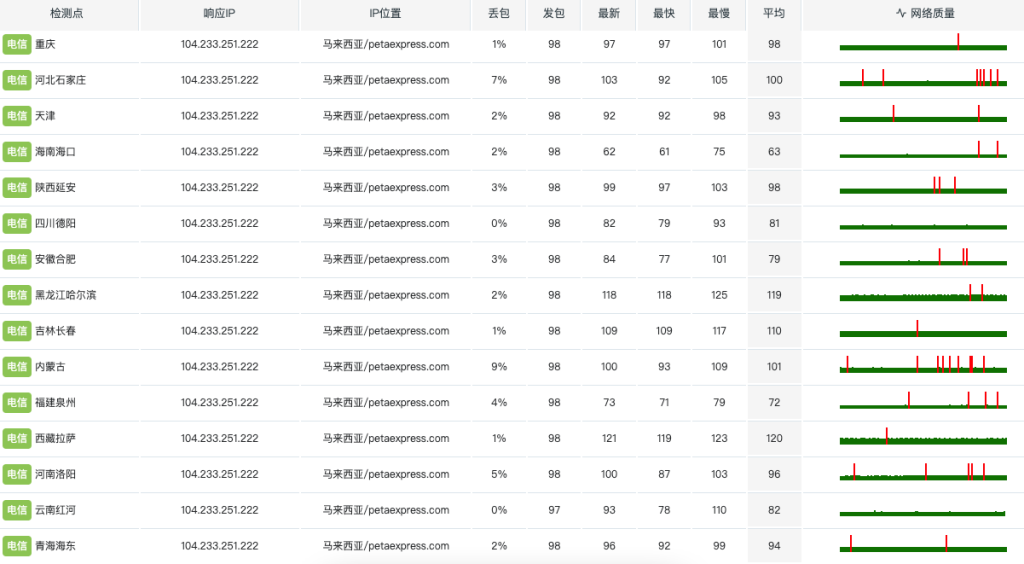Click the 天津 detection point name
This screenshot has width=1024, height=564.
(x=45, y=116)
